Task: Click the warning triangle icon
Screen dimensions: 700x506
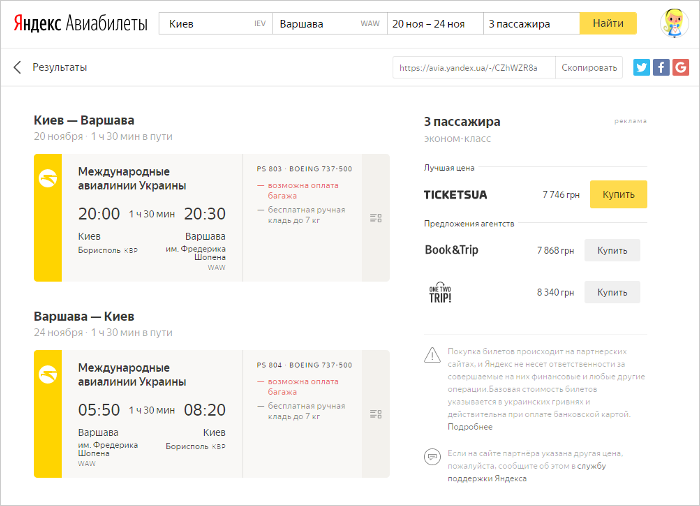Action: click(432, 355)
